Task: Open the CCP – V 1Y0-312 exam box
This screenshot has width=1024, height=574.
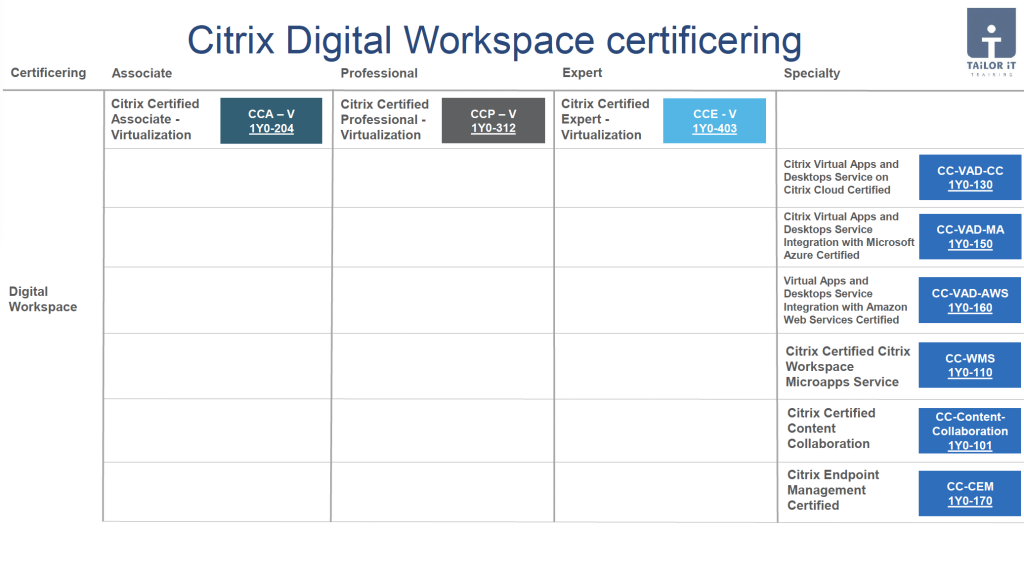Action: click(x=493, y=121)
